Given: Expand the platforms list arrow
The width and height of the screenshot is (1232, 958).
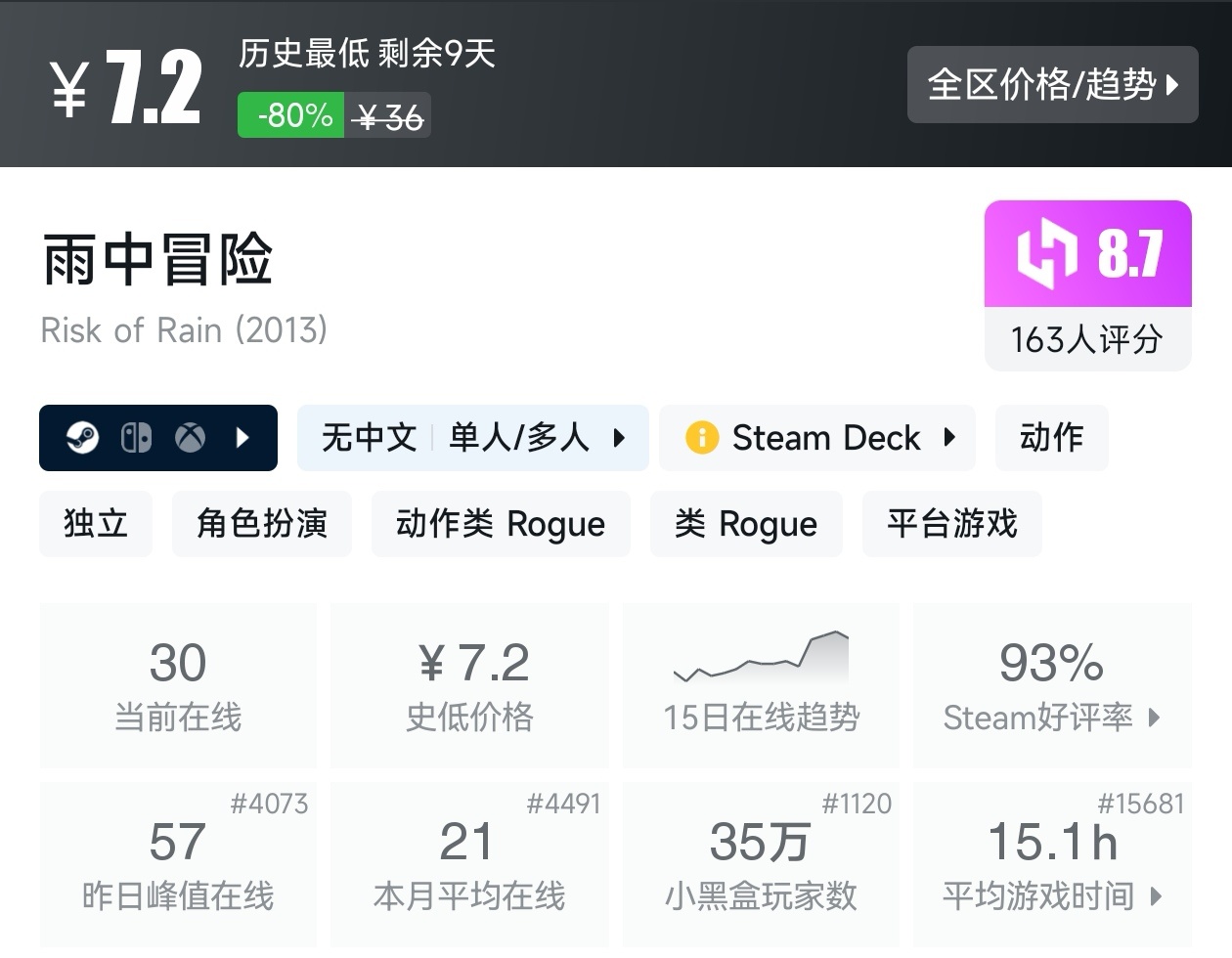Looking at the screenshot, I should [x=243, y=438].
